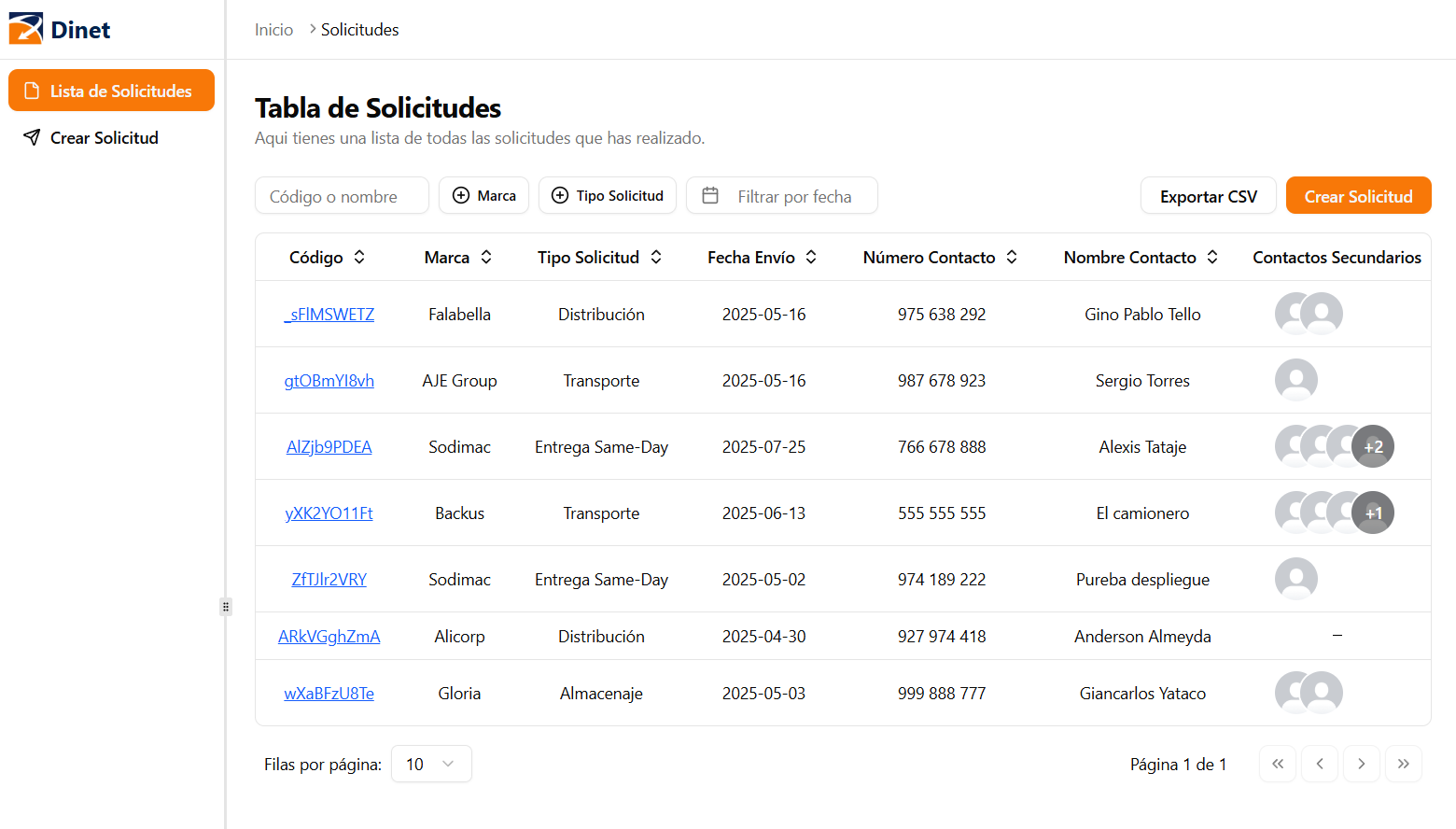This screenshot has width=1456, height=829.
Task: Open the calendar icon in Filtrar por fecha
Action: click(710, 195)
